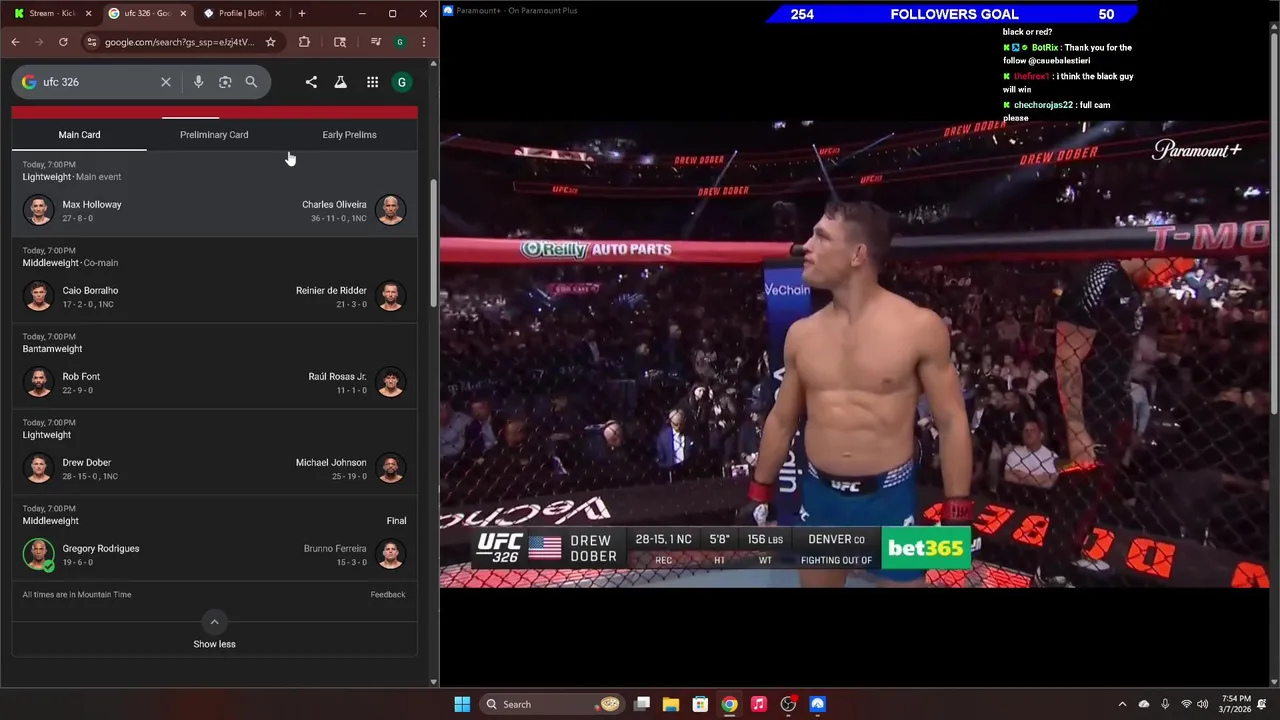1280x720 pixels.
Task: Switch to the Early Prelims tab
Action: point(349,134)
